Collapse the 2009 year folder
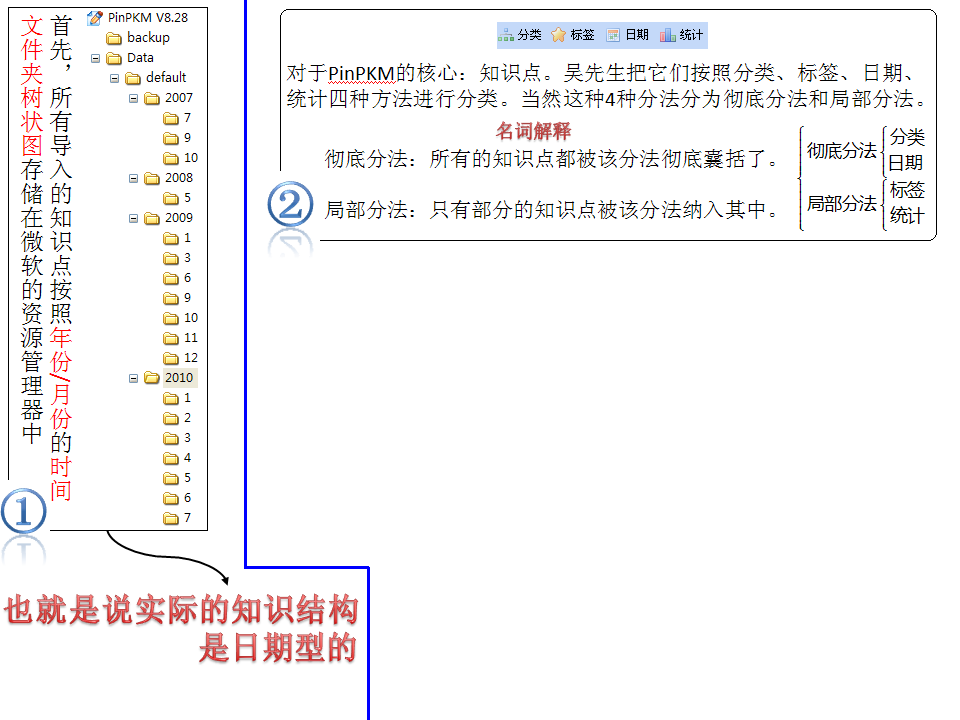 point(133,218)
